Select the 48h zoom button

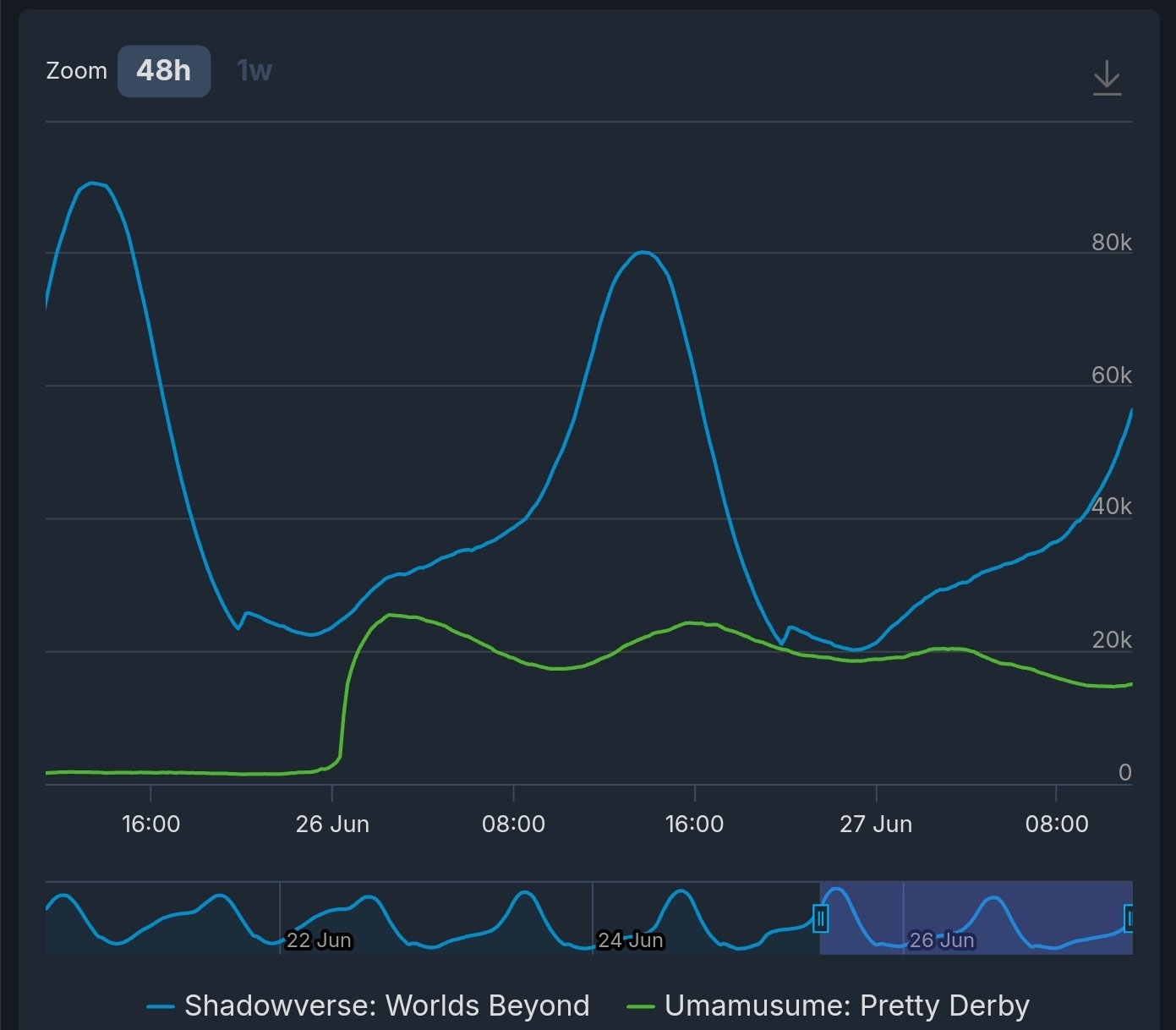click(x=164, y=71)
